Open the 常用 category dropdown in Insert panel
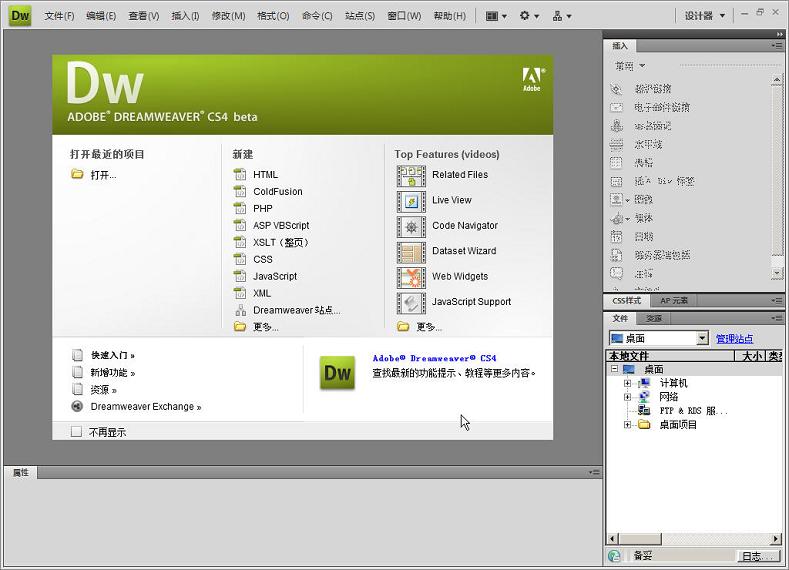Viewport: 789px width, 570px height. coord(630,66)
